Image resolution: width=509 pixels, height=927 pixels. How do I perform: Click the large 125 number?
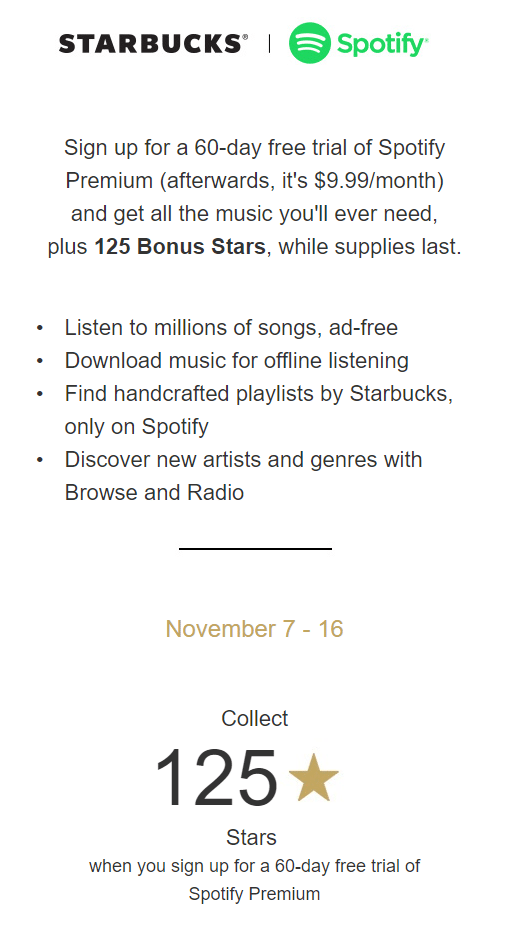[x=216, y=777]
